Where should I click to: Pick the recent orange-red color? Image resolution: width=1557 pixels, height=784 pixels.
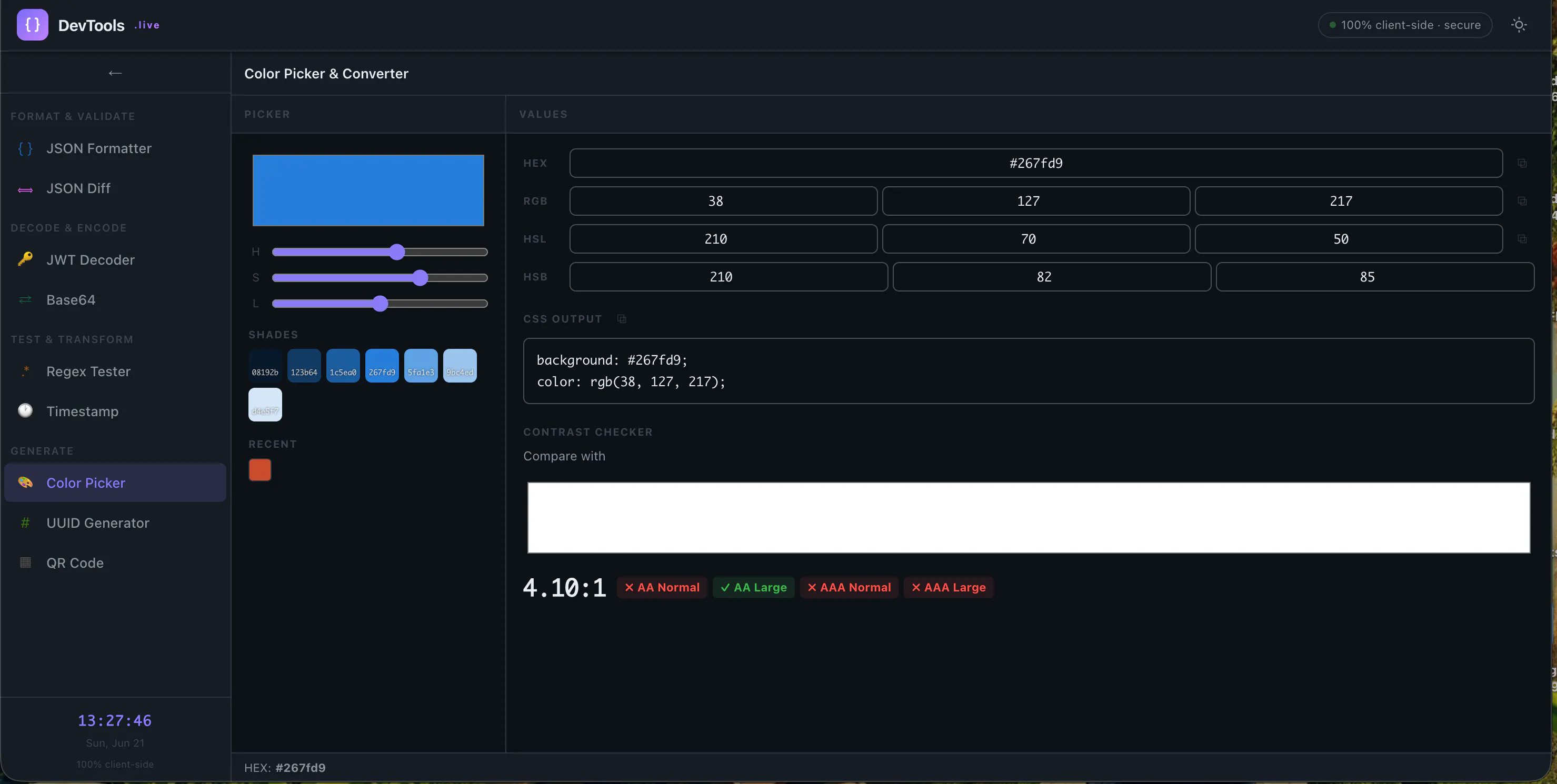point(260,470)
